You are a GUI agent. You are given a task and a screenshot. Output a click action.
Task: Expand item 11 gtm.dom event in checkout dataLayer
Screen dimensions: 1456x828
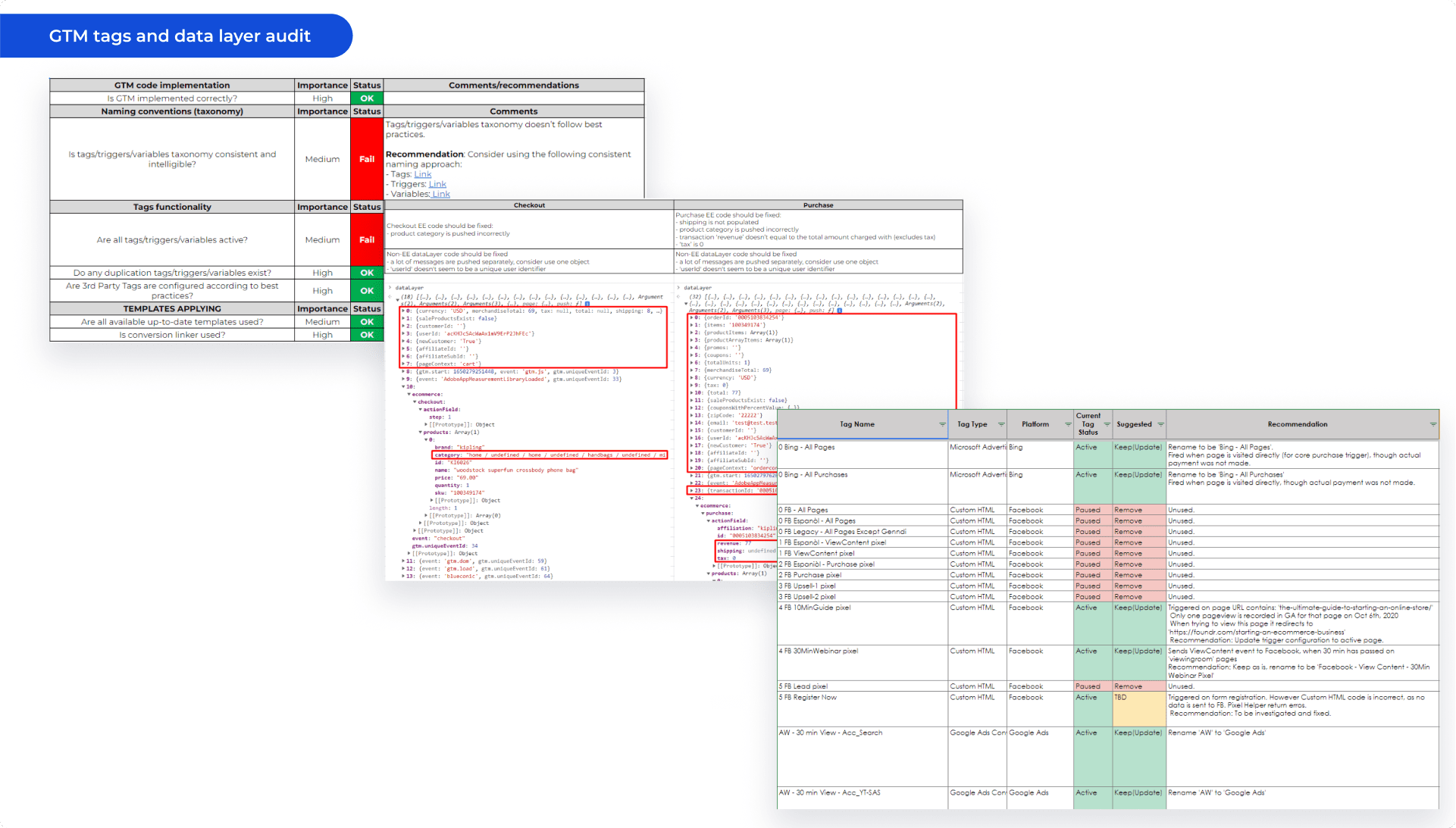(404, 561)
